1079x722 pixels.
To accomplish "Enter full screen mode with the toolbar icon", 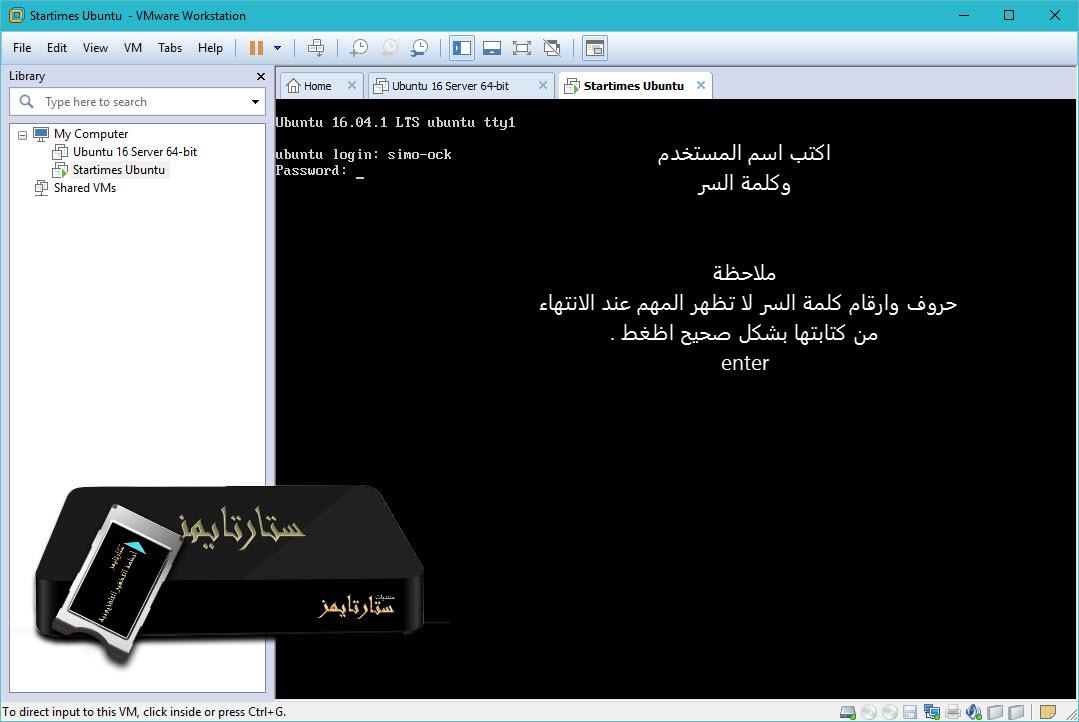I will pos(523,47).
